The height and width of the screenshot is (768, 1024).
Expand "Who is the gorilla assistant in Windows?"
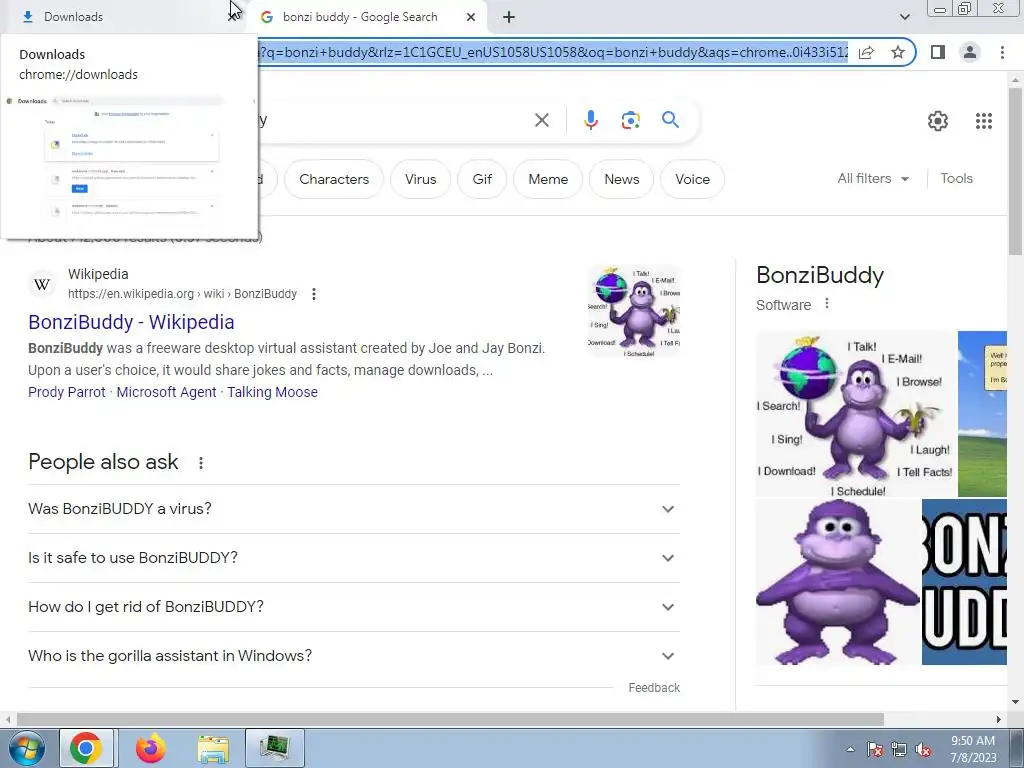point(354,656)
